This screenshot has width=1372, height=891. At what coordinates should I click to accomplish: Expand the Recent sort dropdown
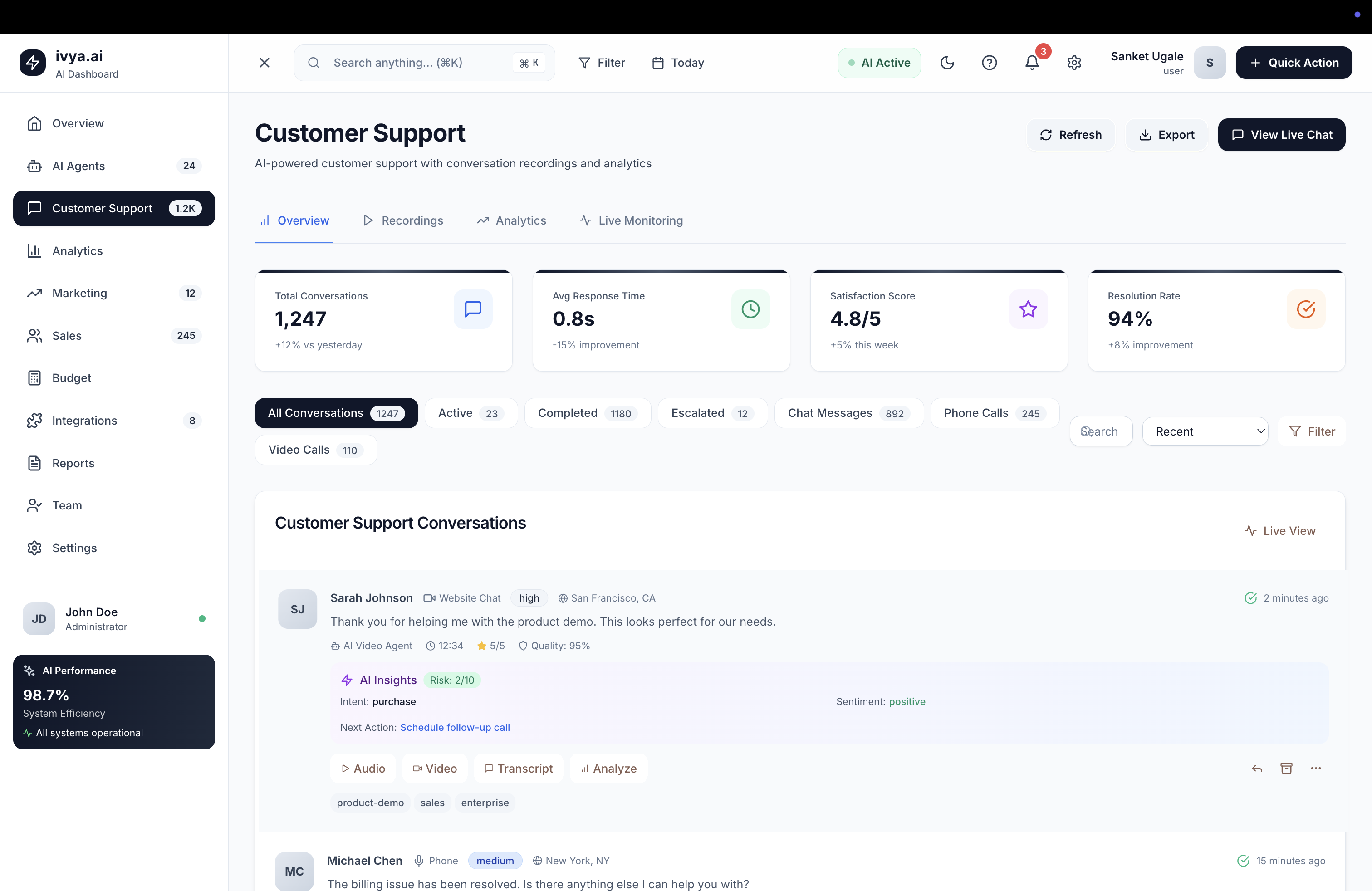click(1205, 431)
